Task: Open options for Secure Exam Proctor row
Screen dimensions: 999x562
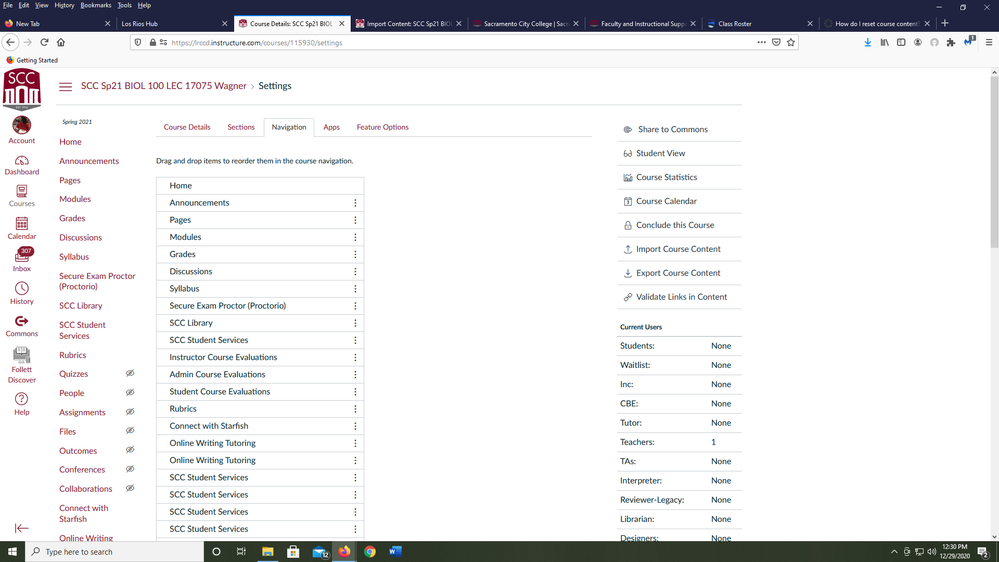Action: [x=356, y=306]
